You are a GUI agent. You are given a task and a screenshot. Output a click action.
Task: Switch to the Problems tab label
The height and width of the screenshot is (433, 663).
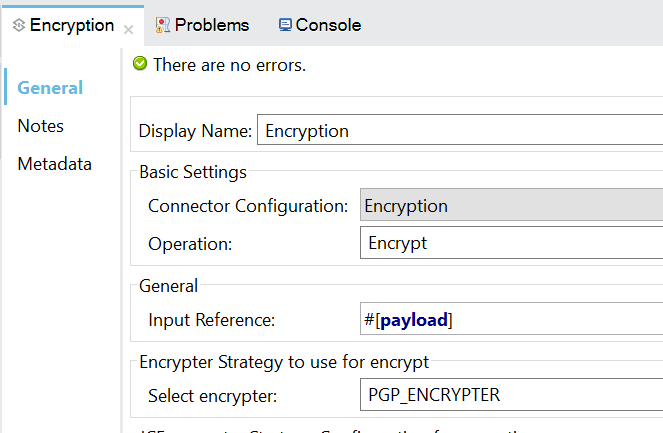click(212, 25)
